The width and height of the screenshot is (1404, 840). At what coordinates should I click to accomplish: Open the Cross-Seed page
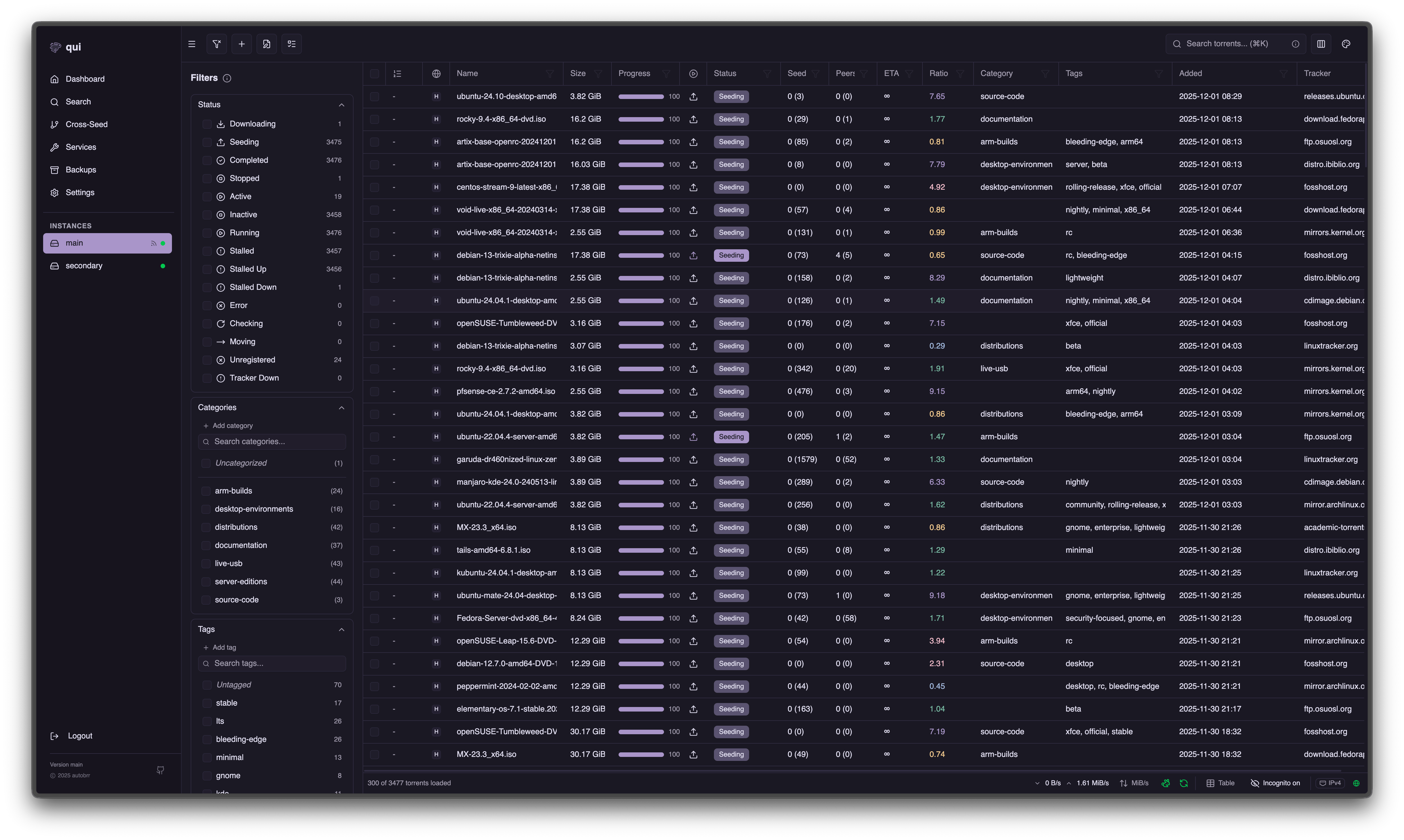[86, 124]
